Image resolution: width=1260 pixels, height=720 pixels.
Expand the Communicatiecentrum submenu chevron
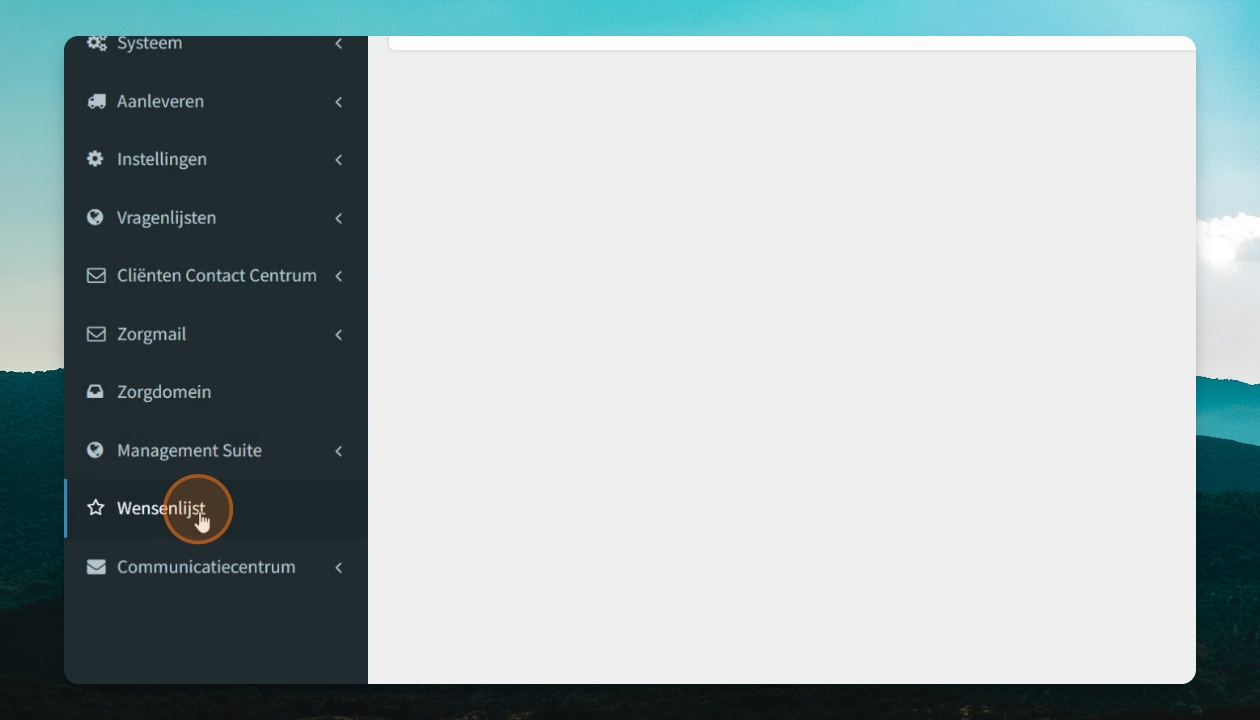(339, 568)
